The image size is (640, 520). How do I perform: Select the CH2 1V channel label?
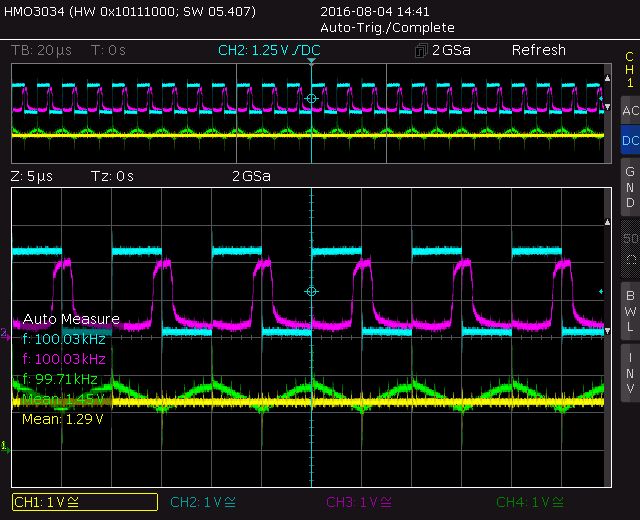205,502
